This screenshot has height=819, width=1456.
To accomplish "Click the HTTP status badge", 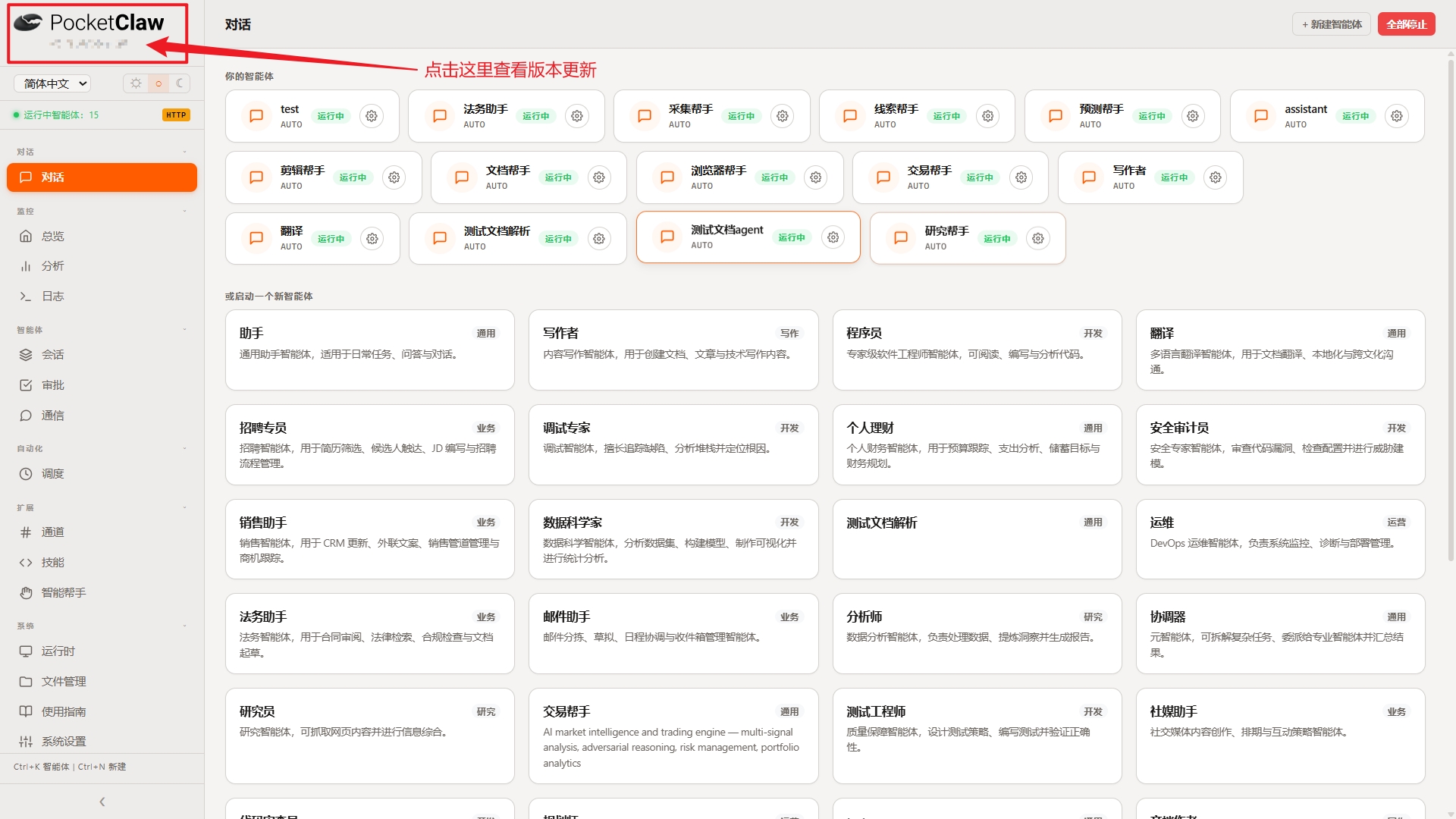I will click(176, 115).
